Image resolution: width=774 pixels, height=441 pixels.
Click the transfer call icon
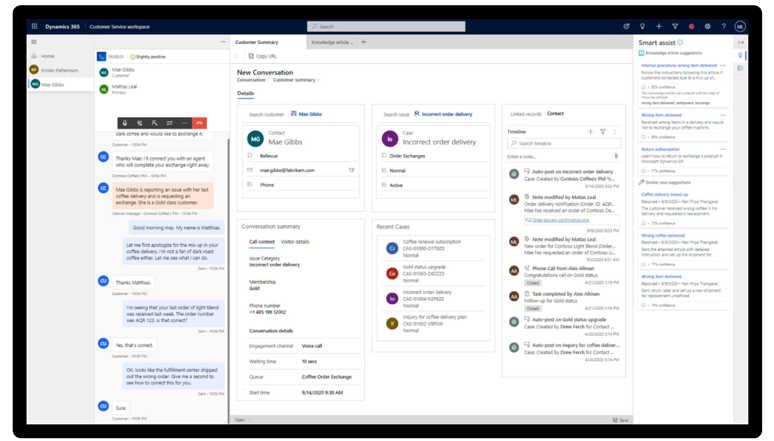tap(169, 123)
